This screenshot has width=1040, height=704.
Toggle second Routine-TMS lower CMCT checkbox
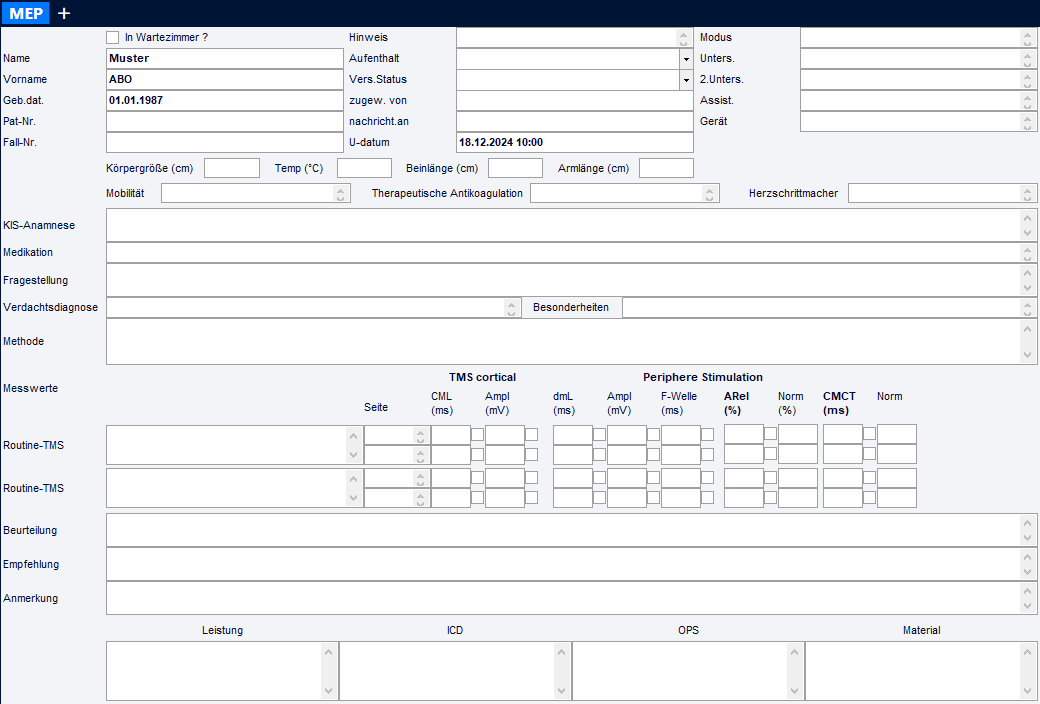point(870,497)
